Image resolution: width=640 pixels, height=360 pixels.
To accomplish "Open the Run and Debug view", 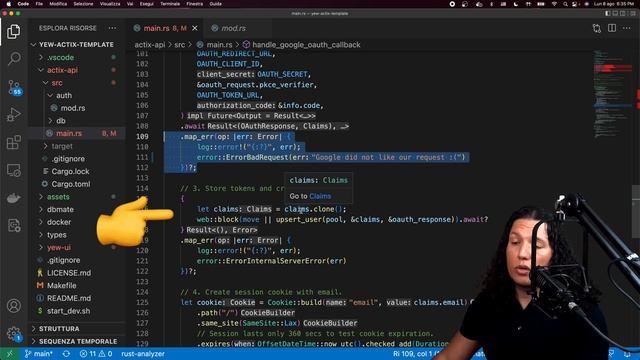I will pos(13,115).
